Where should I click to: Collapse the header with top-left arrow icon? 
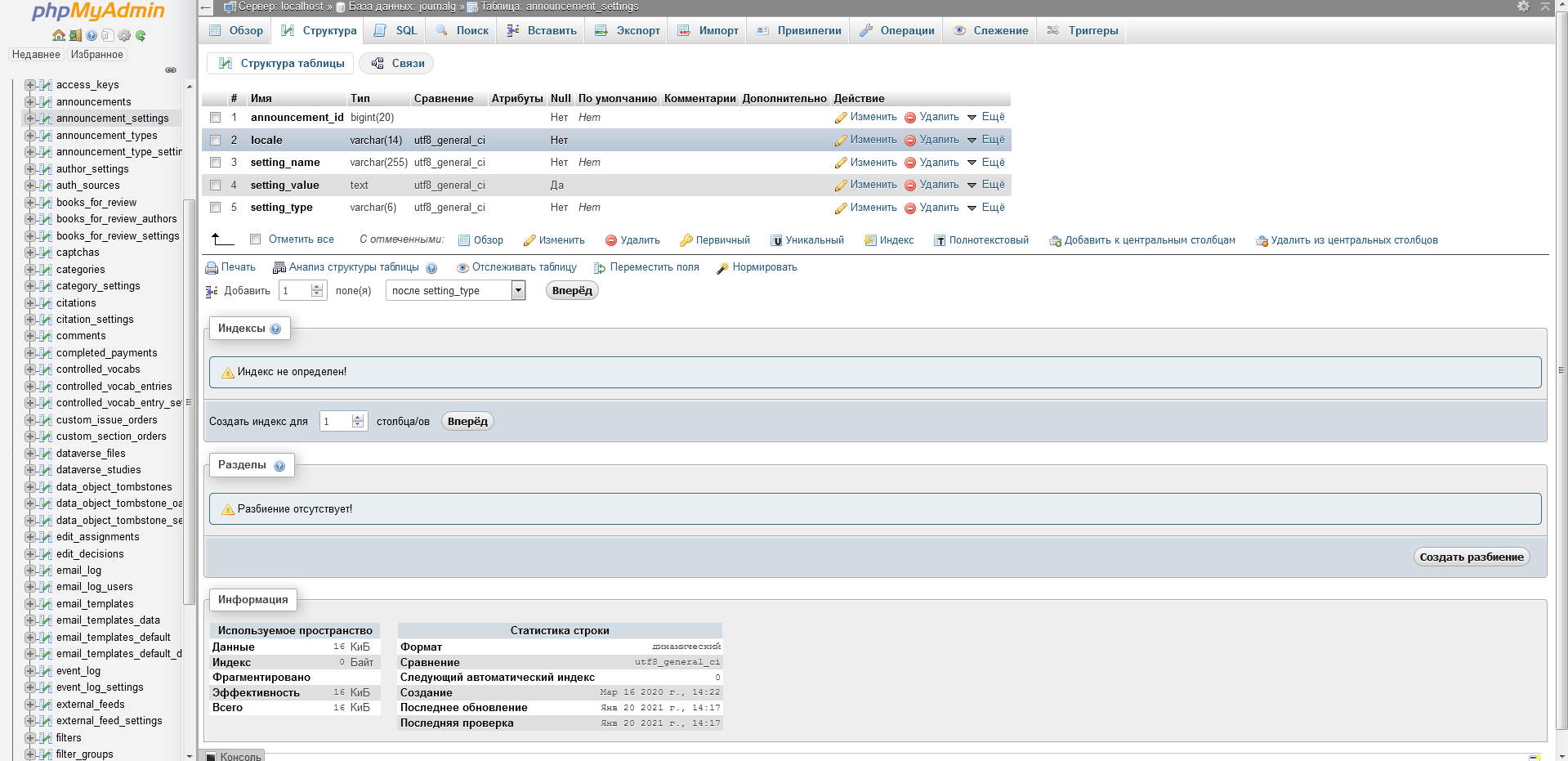point(206,7)
